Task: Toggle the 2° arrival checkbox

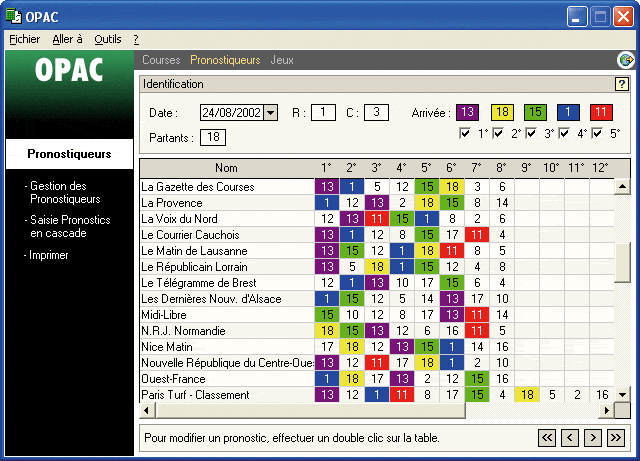Action: pyautogui.click(x=498, y=133)
